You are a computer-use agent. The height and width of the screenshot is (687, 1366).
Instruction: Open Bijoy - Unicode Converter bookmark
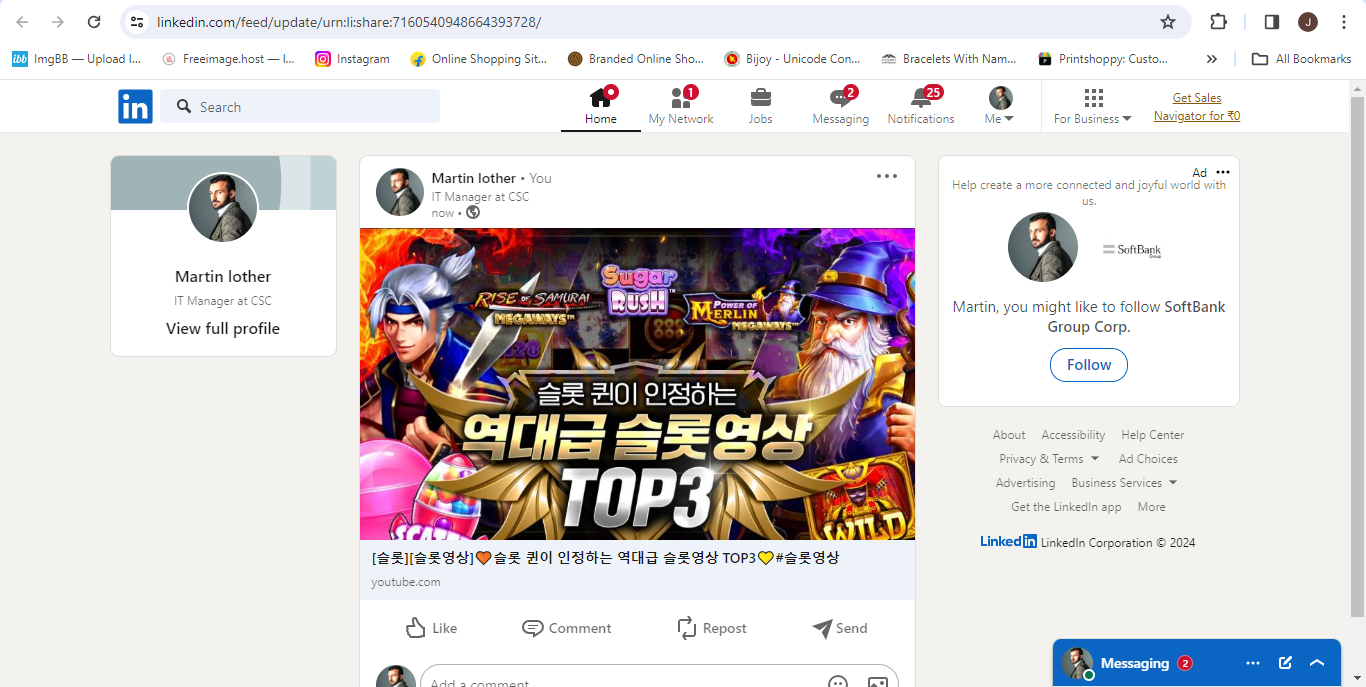(792, 59)
